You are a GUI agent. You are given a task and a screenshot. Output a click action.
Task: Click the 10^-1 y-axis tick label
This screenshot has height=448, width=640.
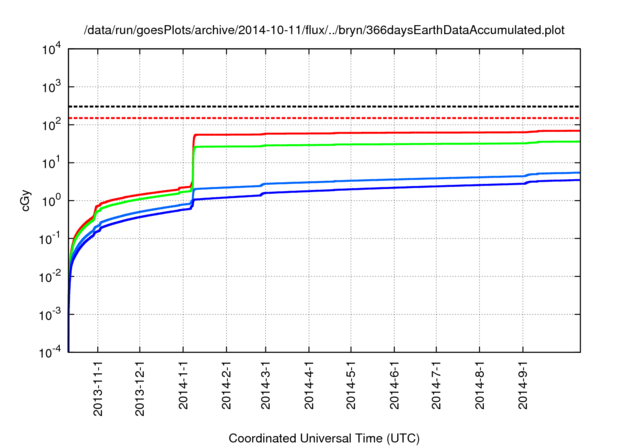[50, 239]
